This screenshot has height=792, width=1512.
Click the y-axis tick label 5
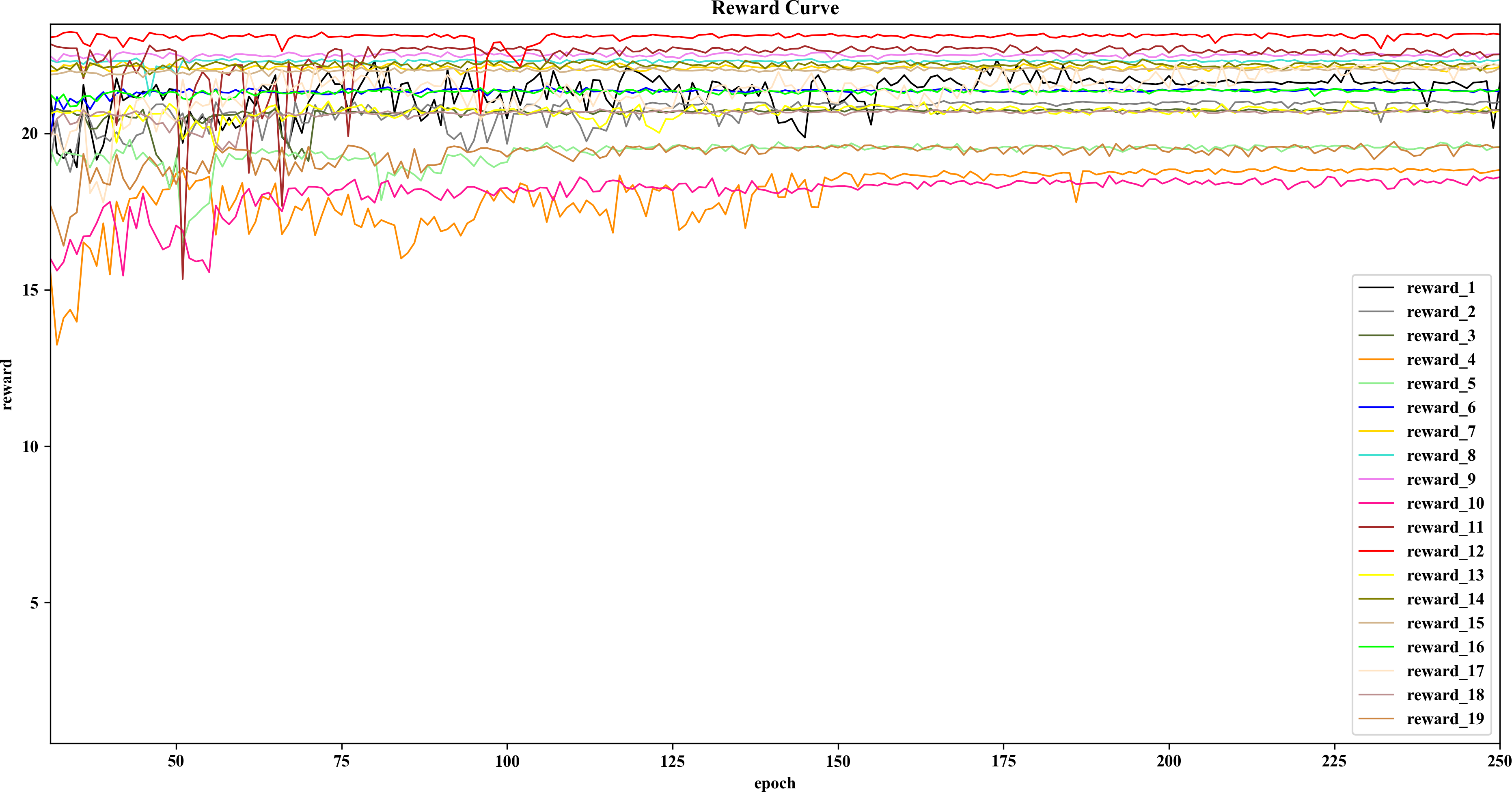(34, 603)
